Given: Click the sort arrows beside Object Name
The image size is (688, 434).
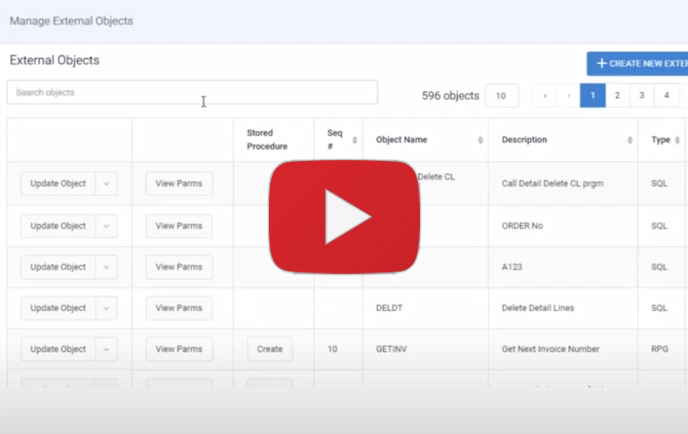Looking at the screenshot, I should [481, 140].
